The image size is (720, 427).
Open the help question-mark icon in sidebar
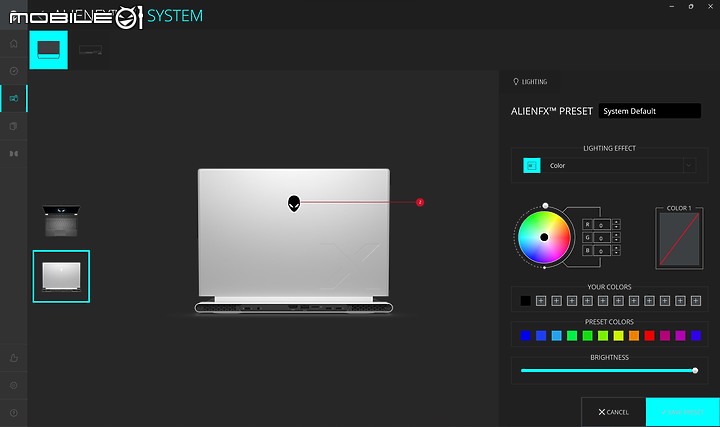pyautogui.click(x=14, y=413)
